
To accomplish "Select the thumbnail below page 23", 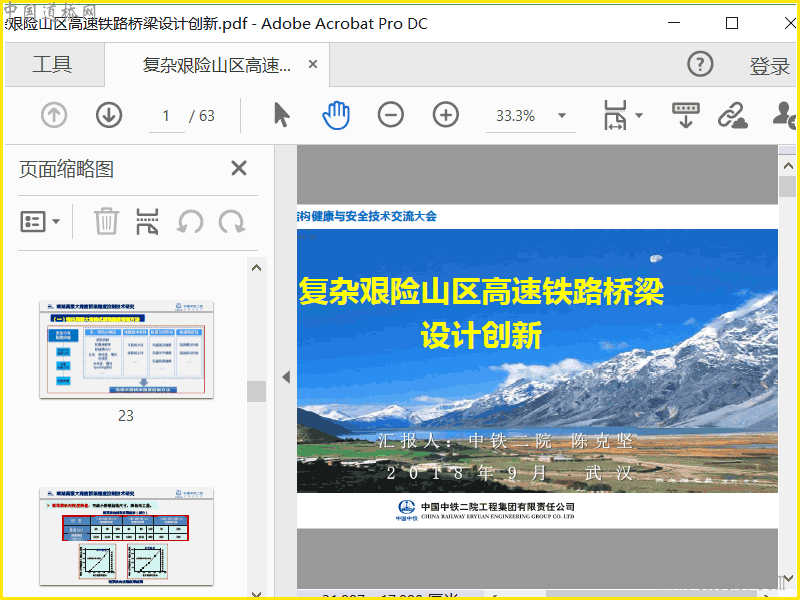I will click(x=127, y=536).
